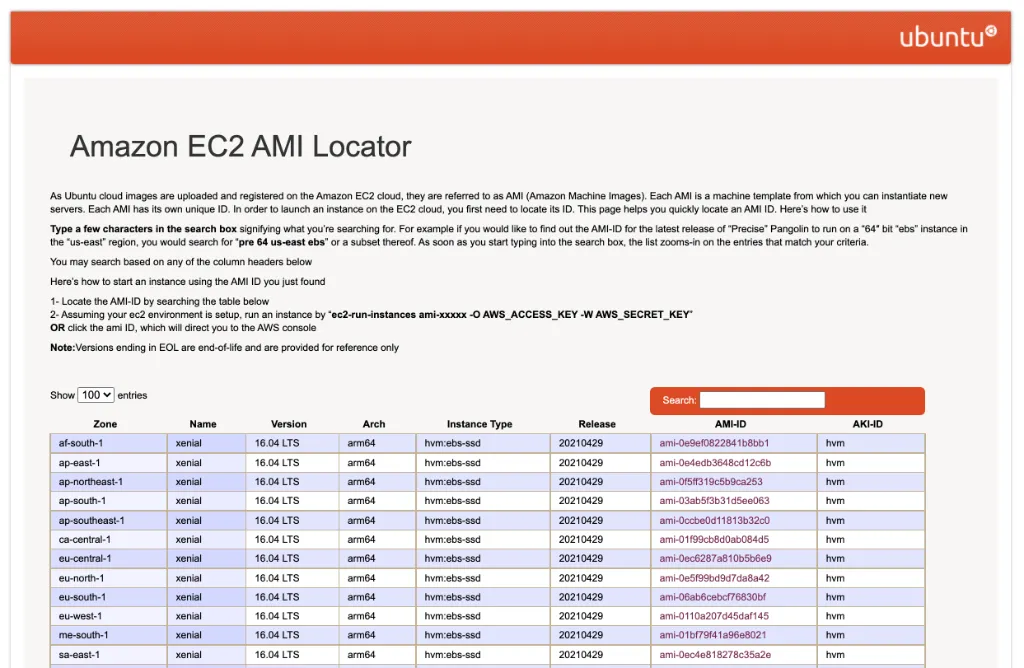Viewport: 1024px width, 668px height.
Task: Open AMI ami-01bf79f41a96e8021 for me-south-1
Action: 715,635
